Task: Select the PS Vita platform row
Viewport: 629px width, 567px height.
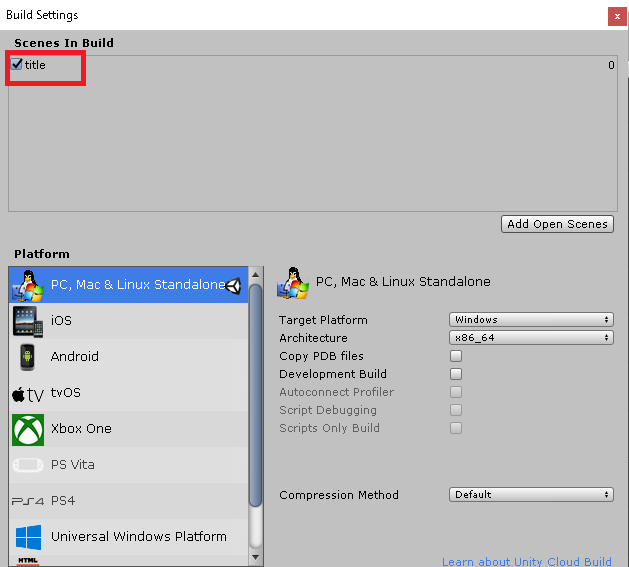Action: coord(128,465)
